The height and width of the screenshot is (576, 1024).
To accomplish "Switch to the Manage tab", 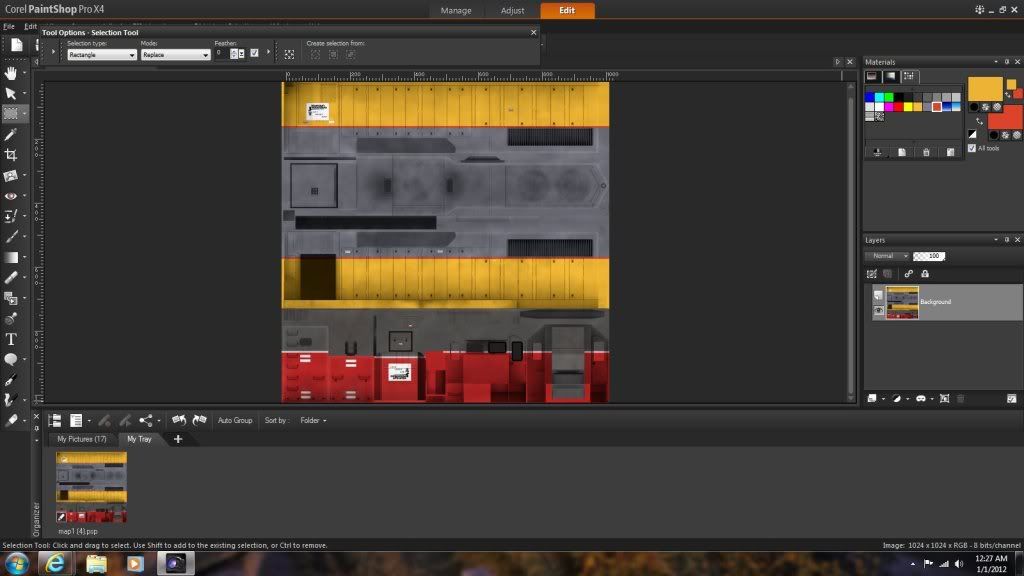I will [456, 10].
